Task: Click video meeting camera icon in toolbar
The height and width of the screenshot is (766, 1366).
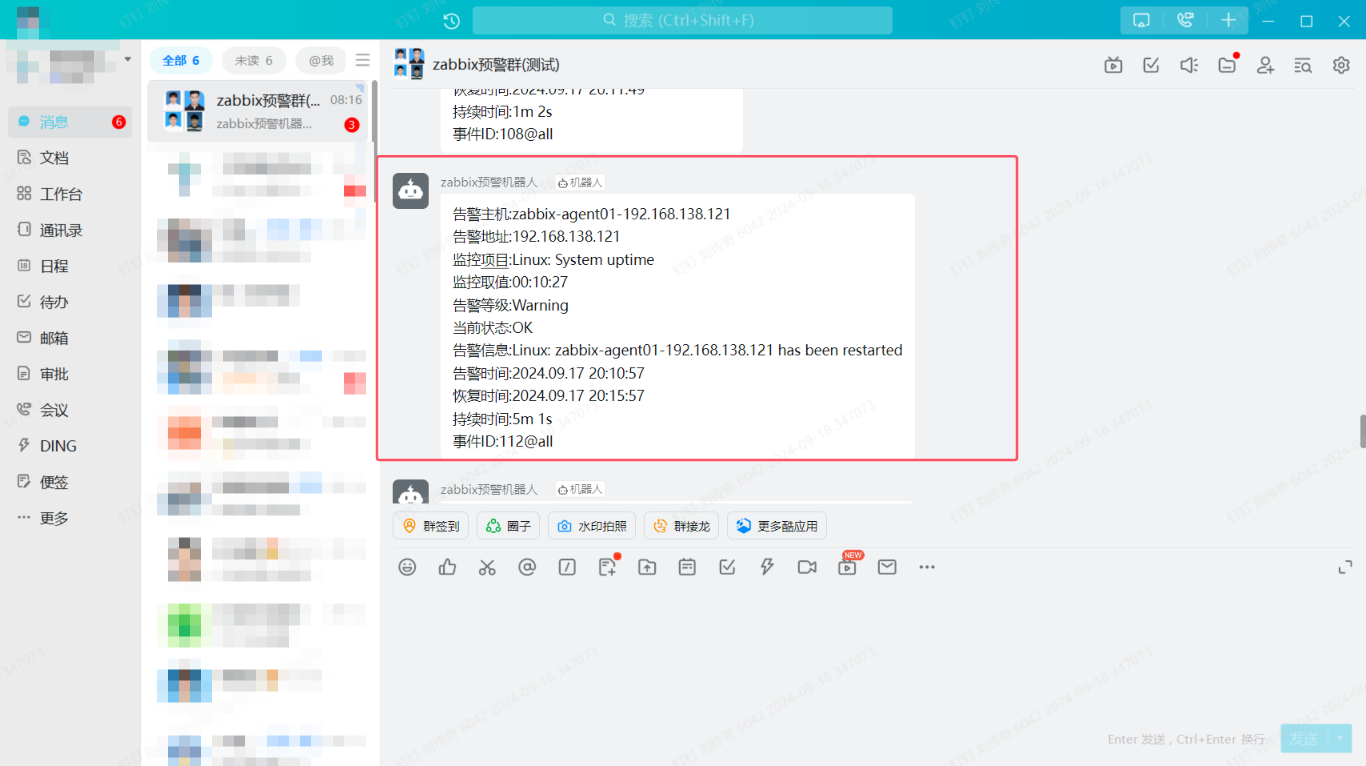Action: pyautogui.click(x=807, y=567)
